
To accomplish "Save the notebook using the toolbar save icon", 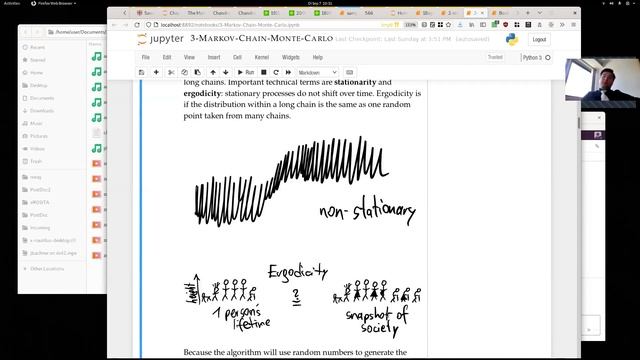I will click(141, 72).
